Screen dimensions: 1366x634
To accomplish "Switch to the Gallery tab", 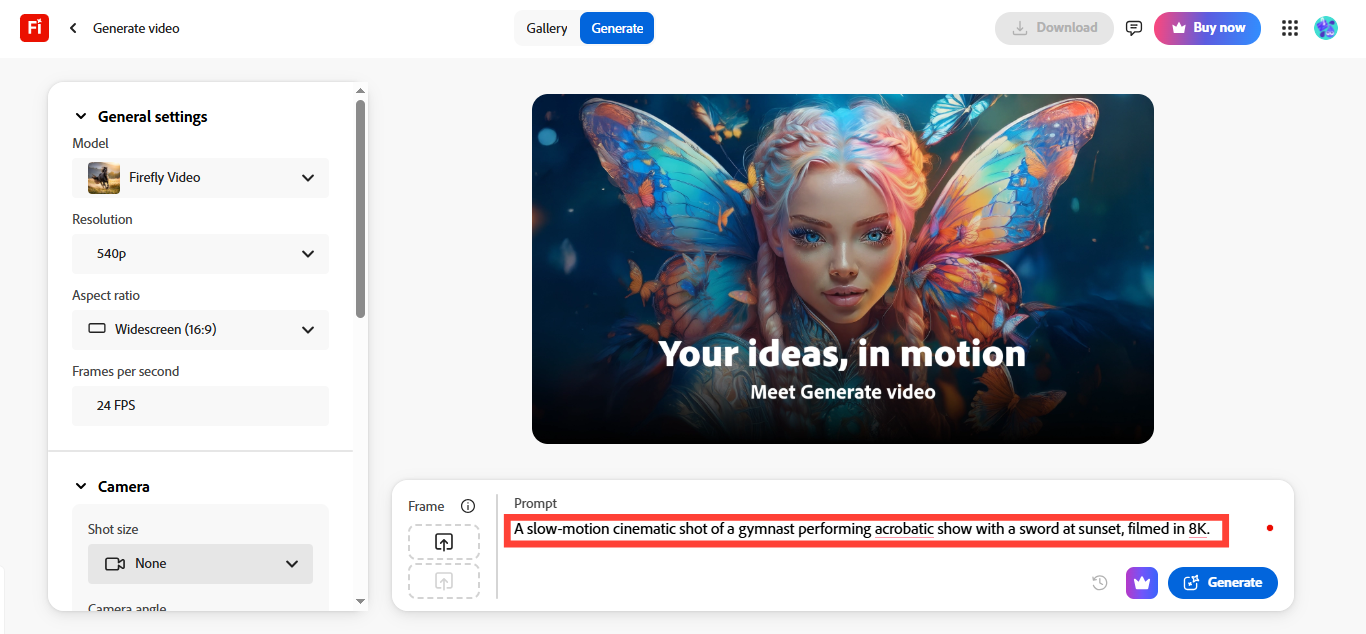I will click(547, 28).
